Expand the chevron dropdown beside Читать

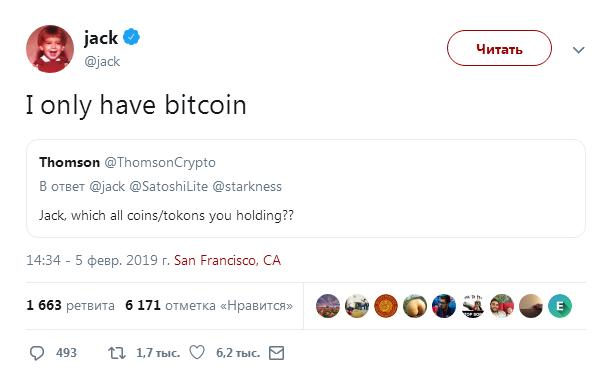(579, 49)
